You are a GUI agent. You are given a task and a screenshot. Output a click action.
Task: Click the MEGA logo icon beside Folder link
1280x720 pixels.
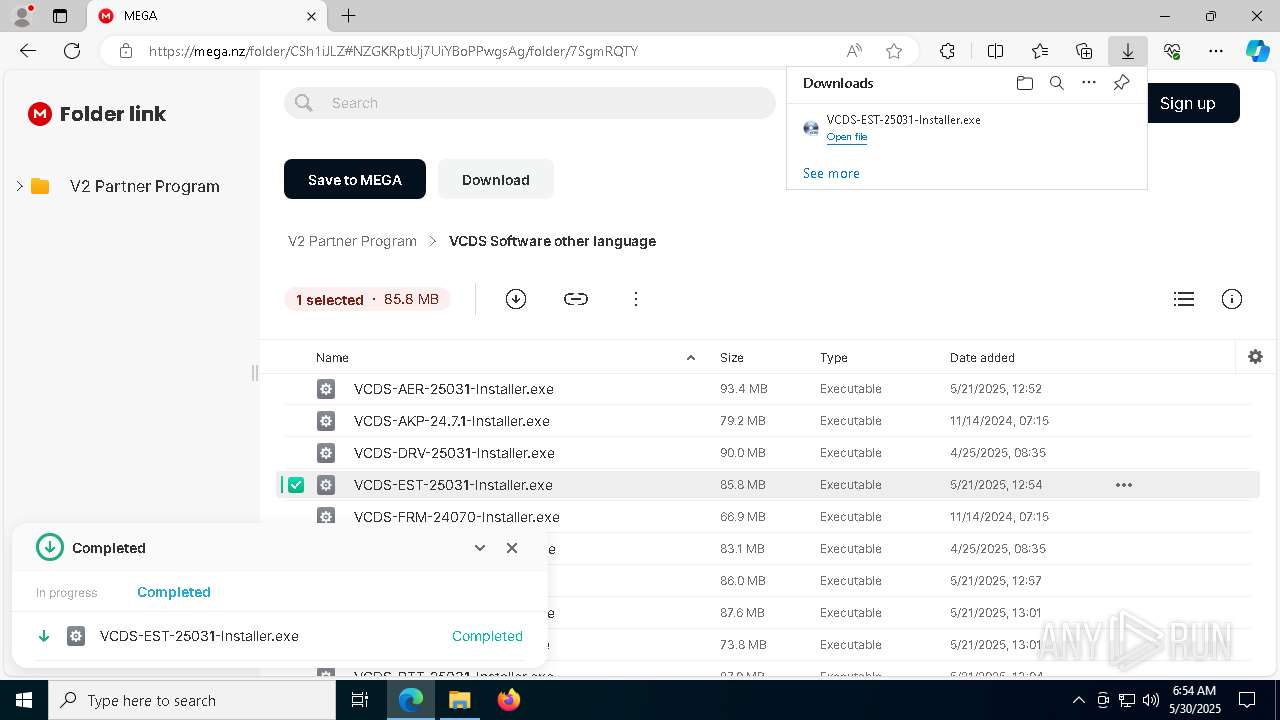click(x=40, y=114)
